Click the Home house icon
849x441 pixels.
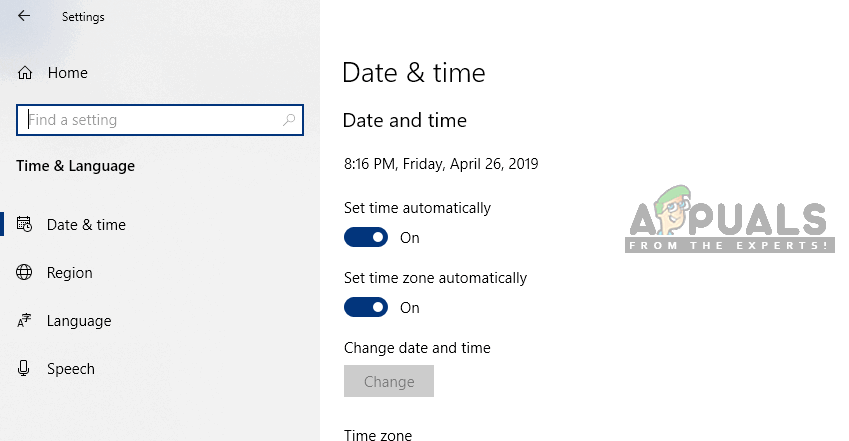pyautogui.click(x=25, y=73)
